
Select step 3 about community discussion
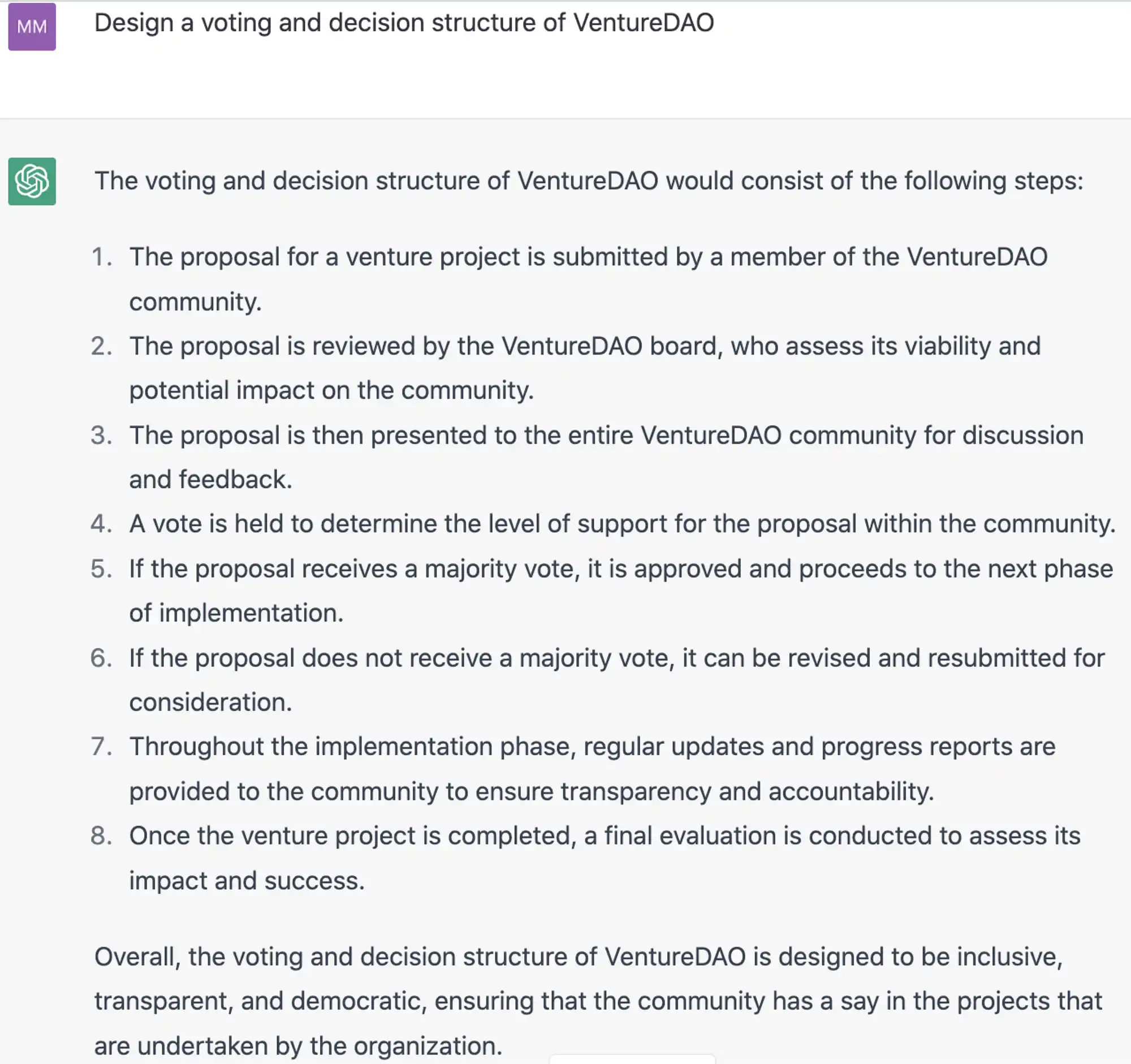(x=606, y=457)
